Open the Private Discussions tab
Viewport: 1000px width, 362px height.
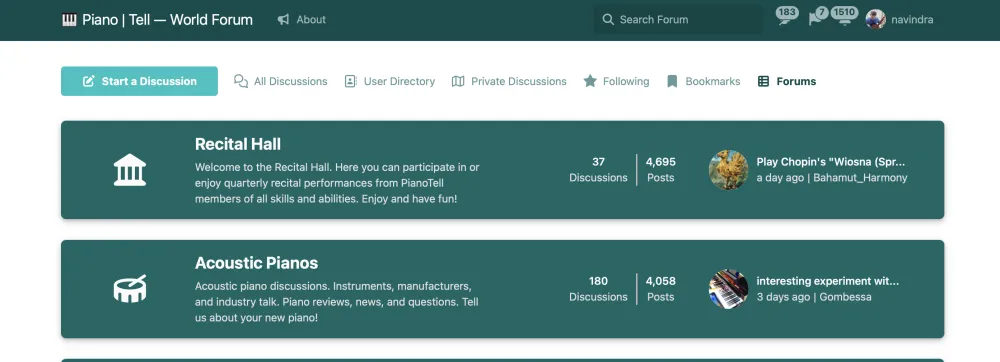509,81
